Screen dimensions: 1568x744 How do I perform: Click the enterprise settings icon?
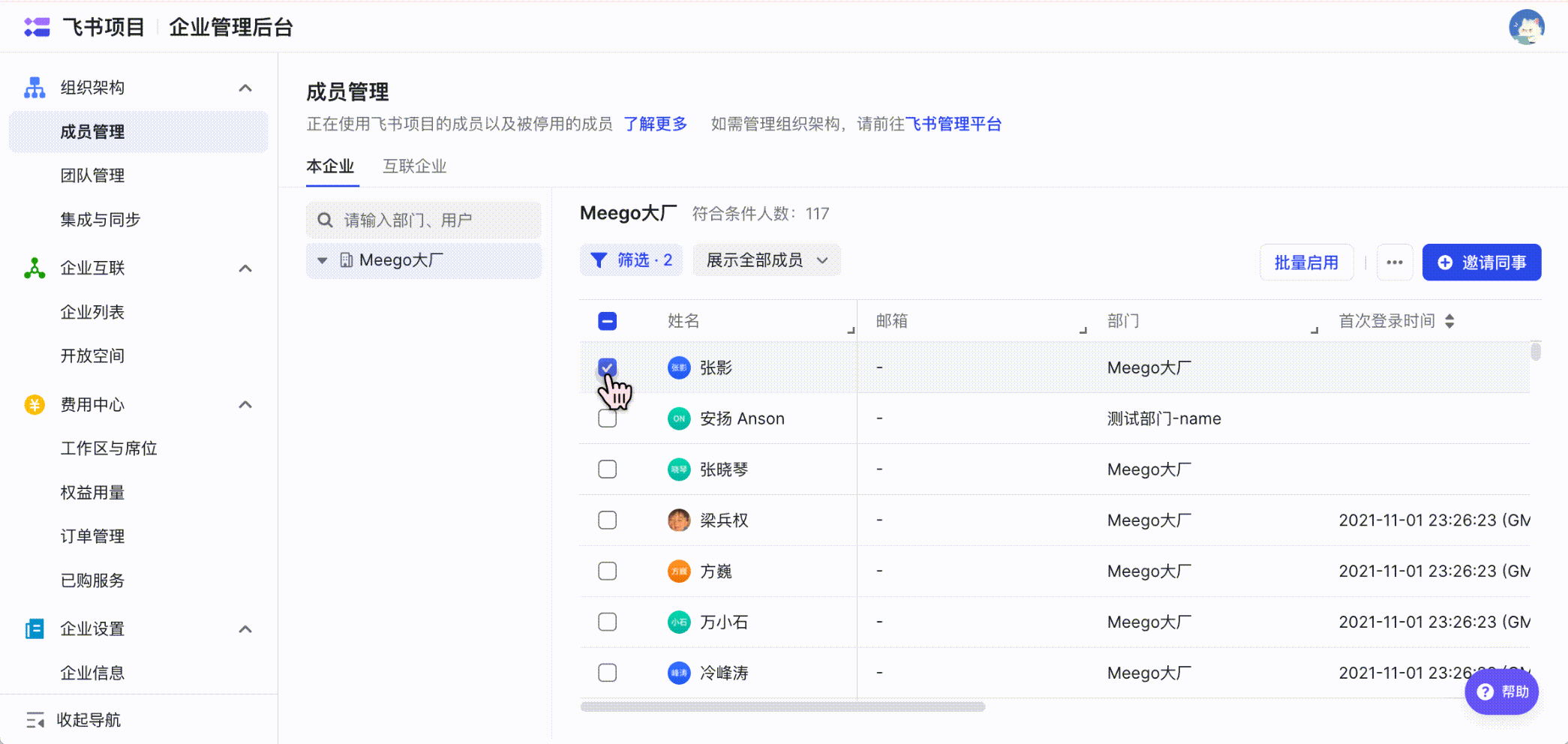point(35,629)
